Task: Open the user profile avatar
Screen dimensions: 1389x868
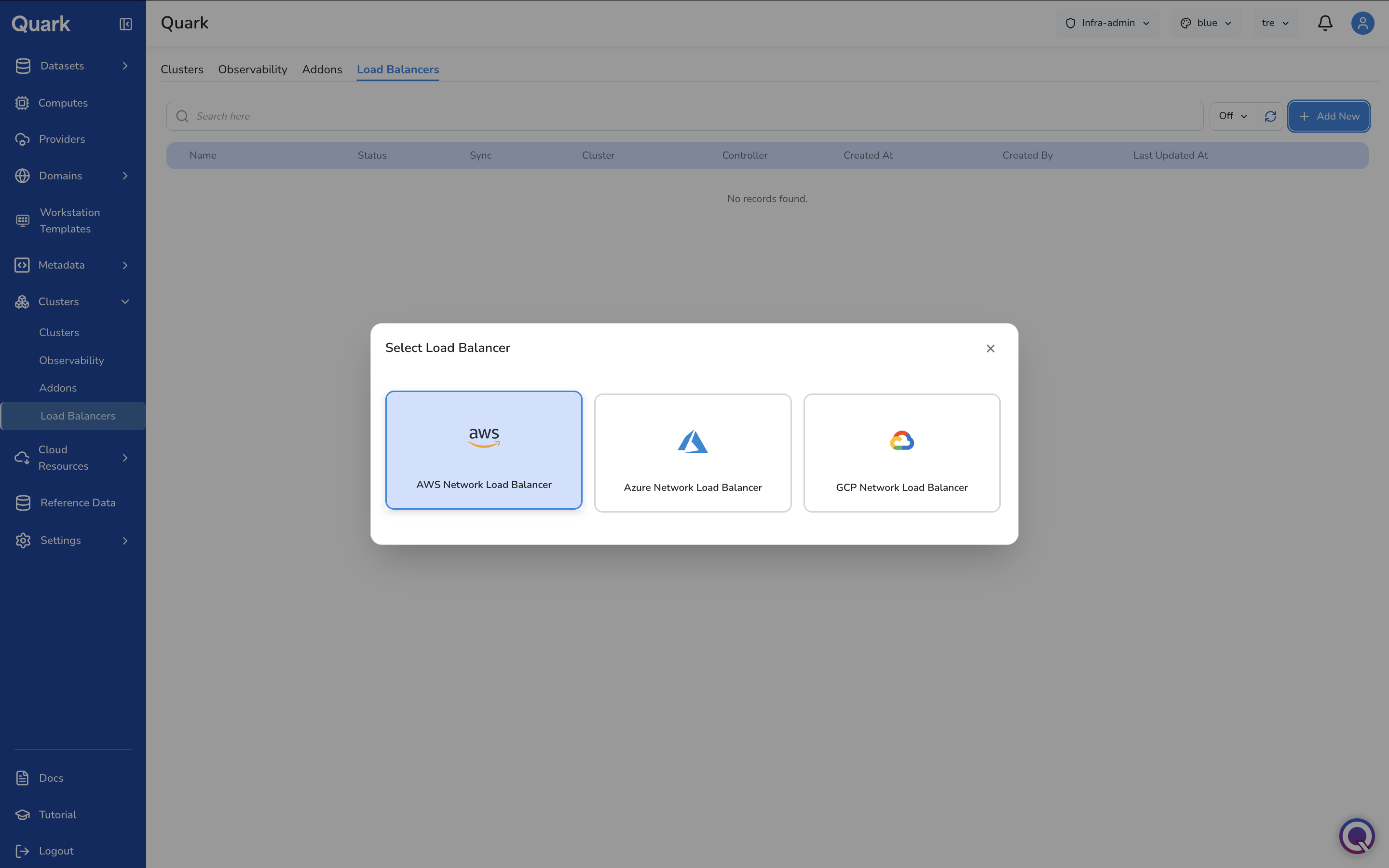Action: pos(1362,23)
